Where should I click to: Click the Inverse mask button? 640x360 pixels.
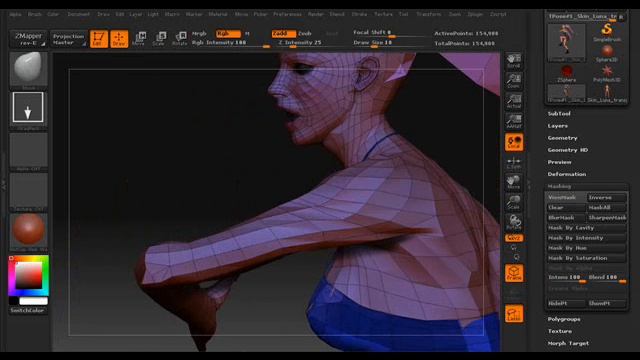tap(607, 197)
